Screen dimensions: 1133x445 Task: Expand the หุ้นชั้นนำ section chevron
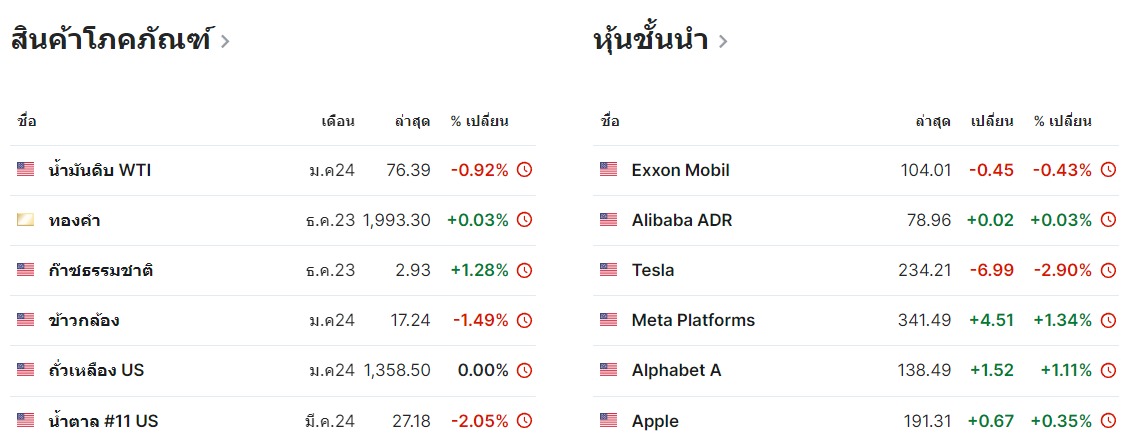723,41
